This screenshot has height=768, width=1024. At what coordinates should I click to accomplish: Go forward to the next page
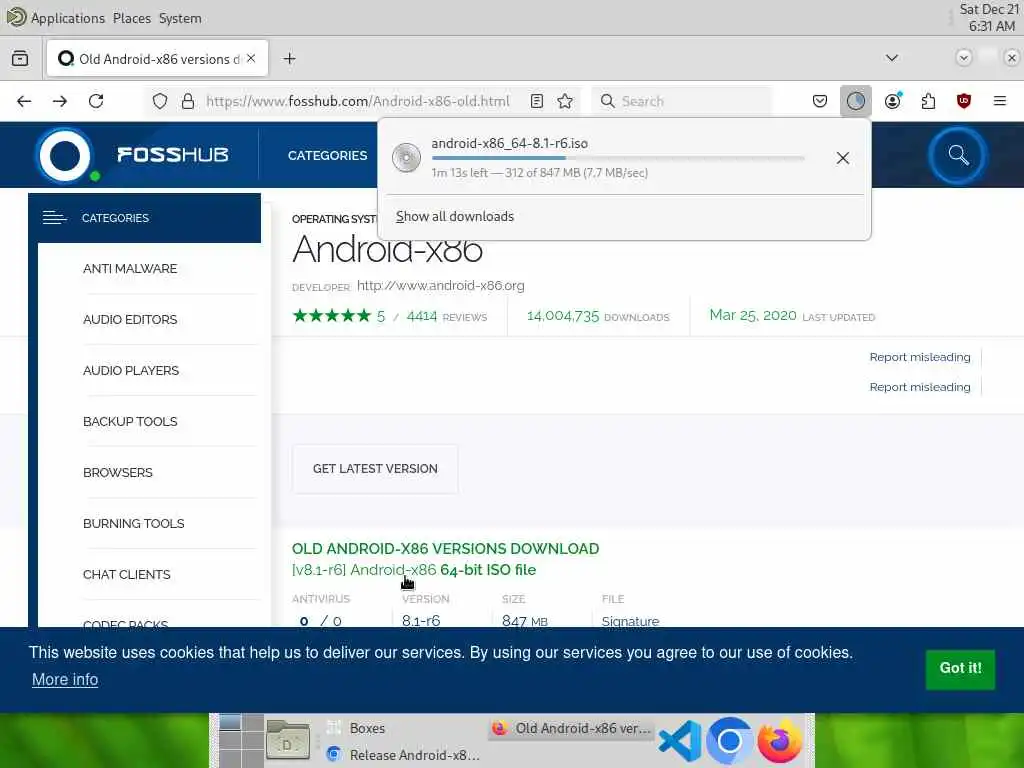pos(59,101)
